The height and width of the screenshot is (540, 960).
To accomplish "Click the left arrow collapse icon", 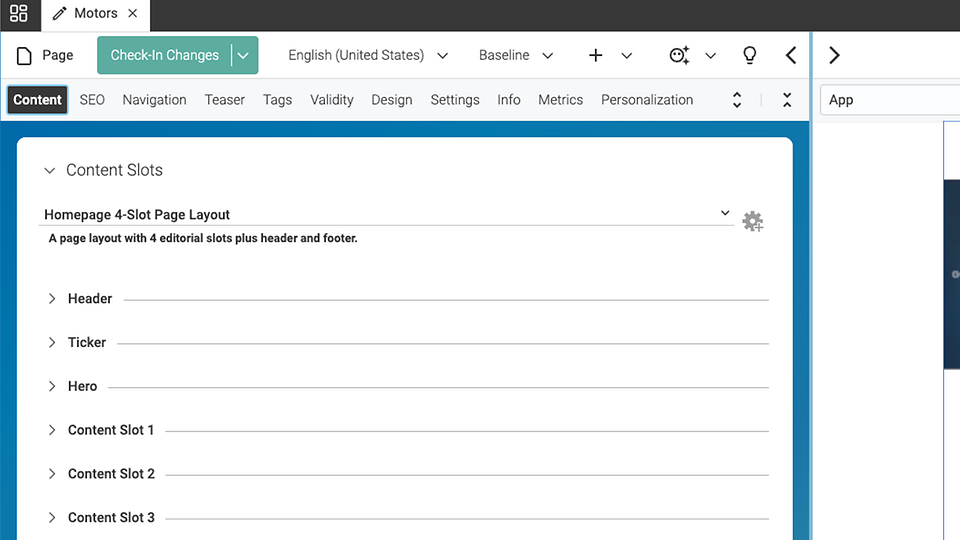I will coord(791,55).
